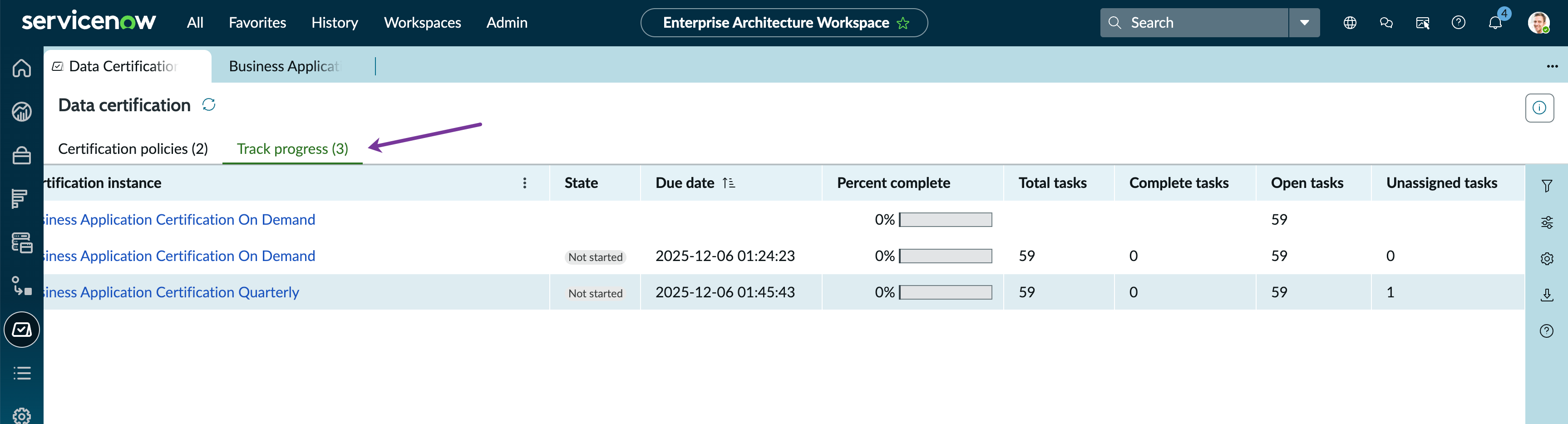Image resolution: width=1568 pixels, height=424 pixels.
Task: Expand the search scope dropdown arrow
Action: pos(1304,23)
